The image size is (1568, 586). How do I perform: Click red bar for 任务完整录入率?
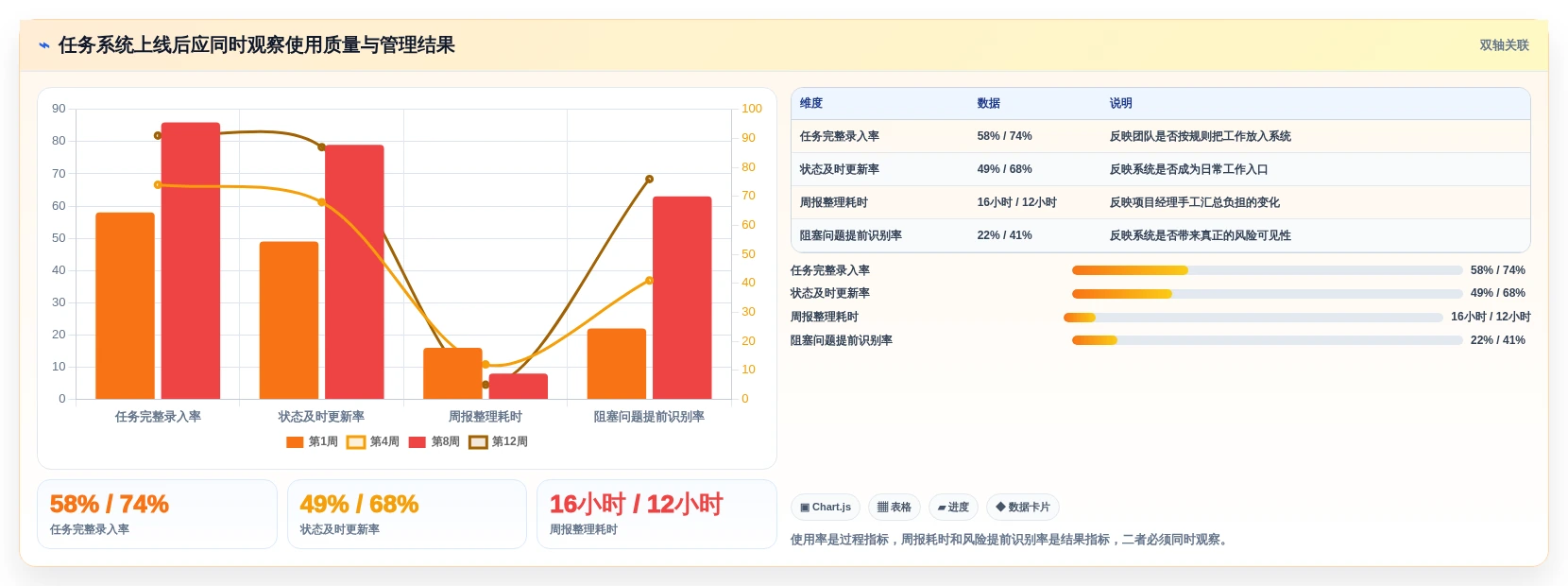pos(191,261)
